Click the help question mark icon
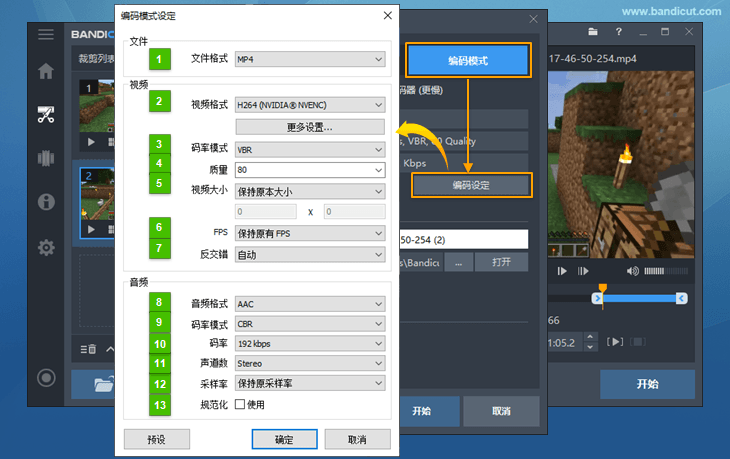The width and height of the screenshot is (730, 459). coord(620,33)
